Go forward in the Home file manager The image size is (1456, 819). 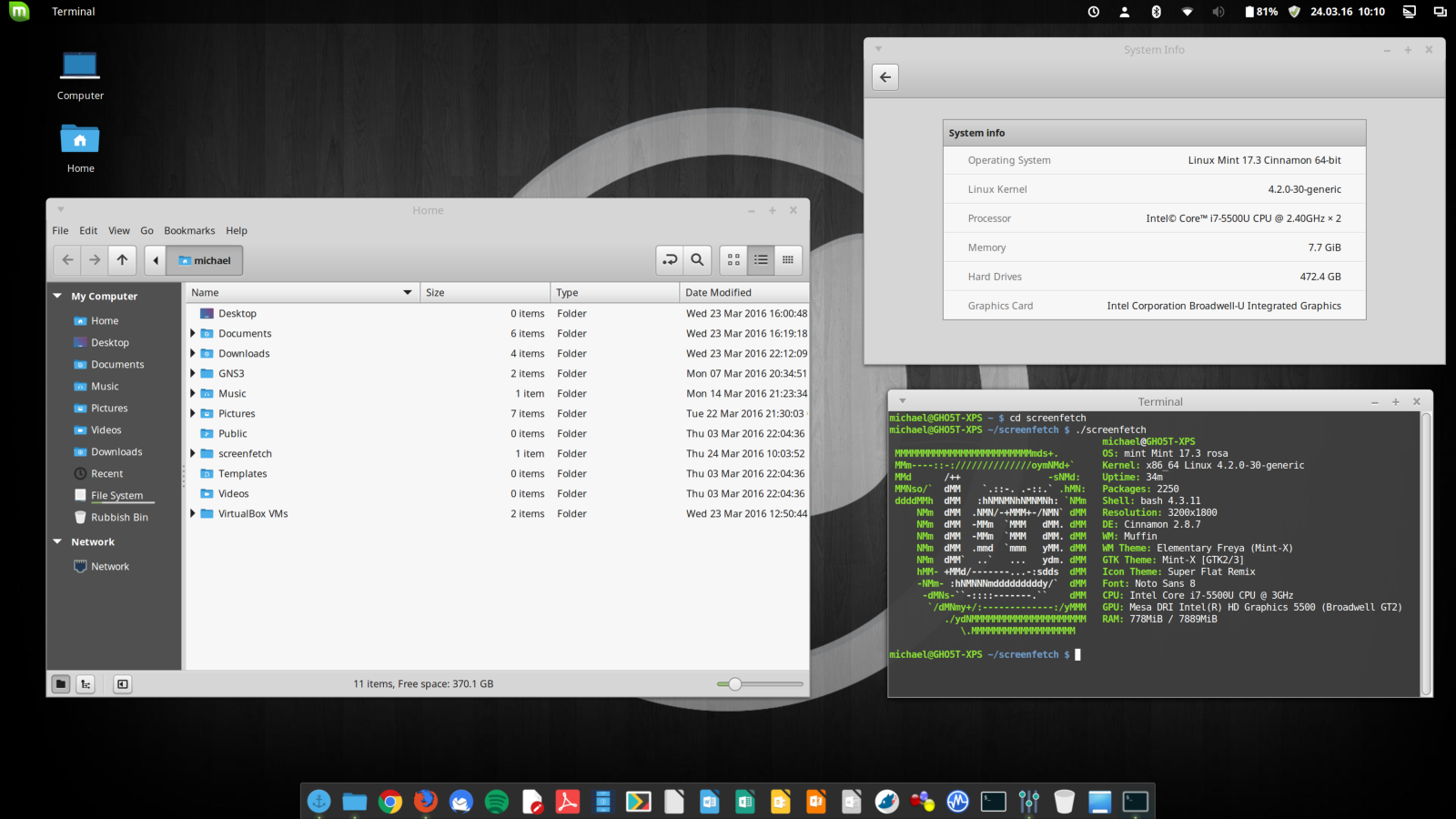click(x=95, y=260)
